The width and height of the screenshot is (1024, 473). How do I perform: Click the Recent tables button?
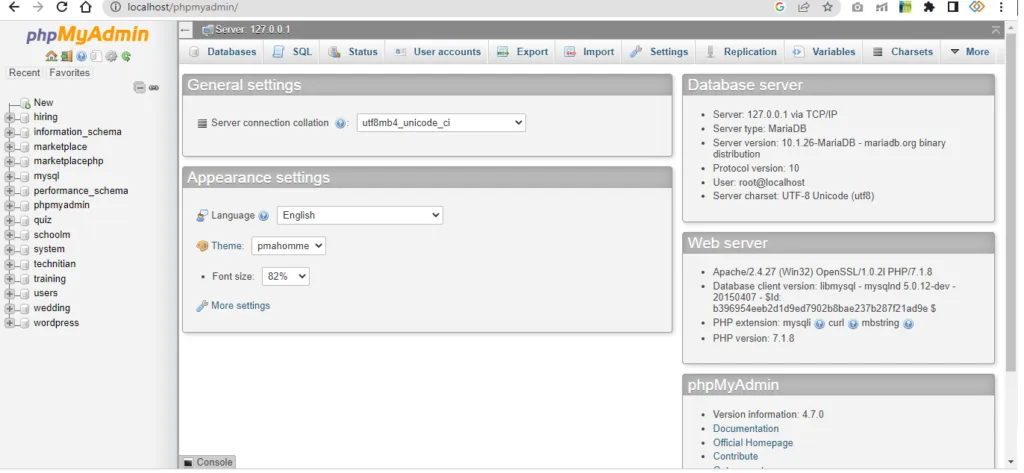(24, 73)
